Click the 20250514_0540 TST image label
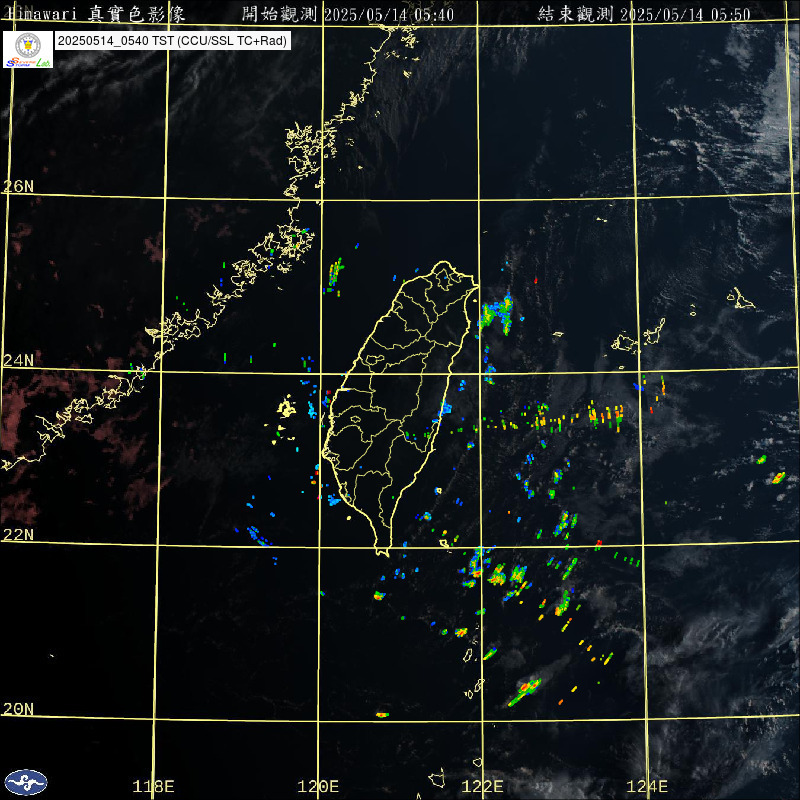Image resolution: width=800 pixels, height=800 pixels. pos(172,41)
